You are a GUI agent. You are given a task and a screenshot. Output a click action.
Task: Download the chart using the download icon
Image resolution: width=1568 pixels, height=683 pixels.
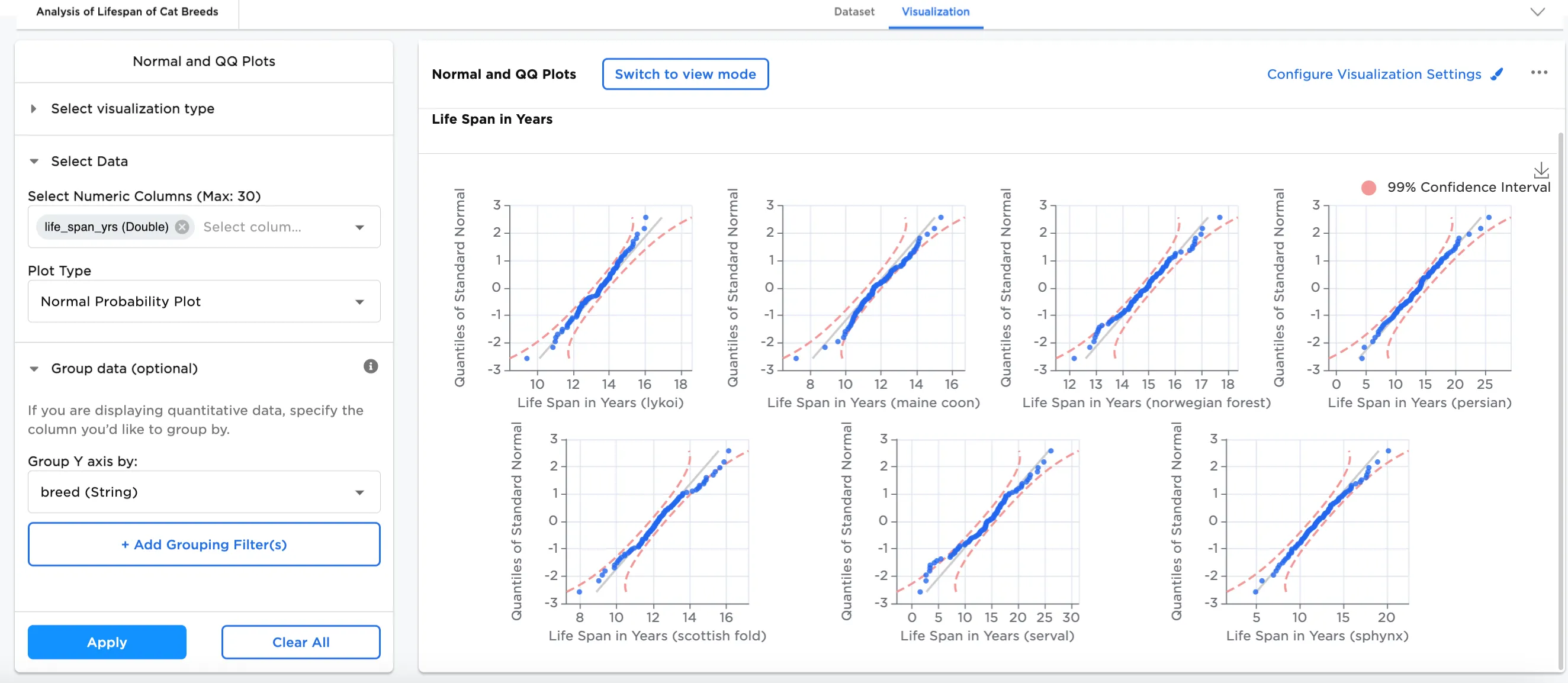(x=1541, y=170)
